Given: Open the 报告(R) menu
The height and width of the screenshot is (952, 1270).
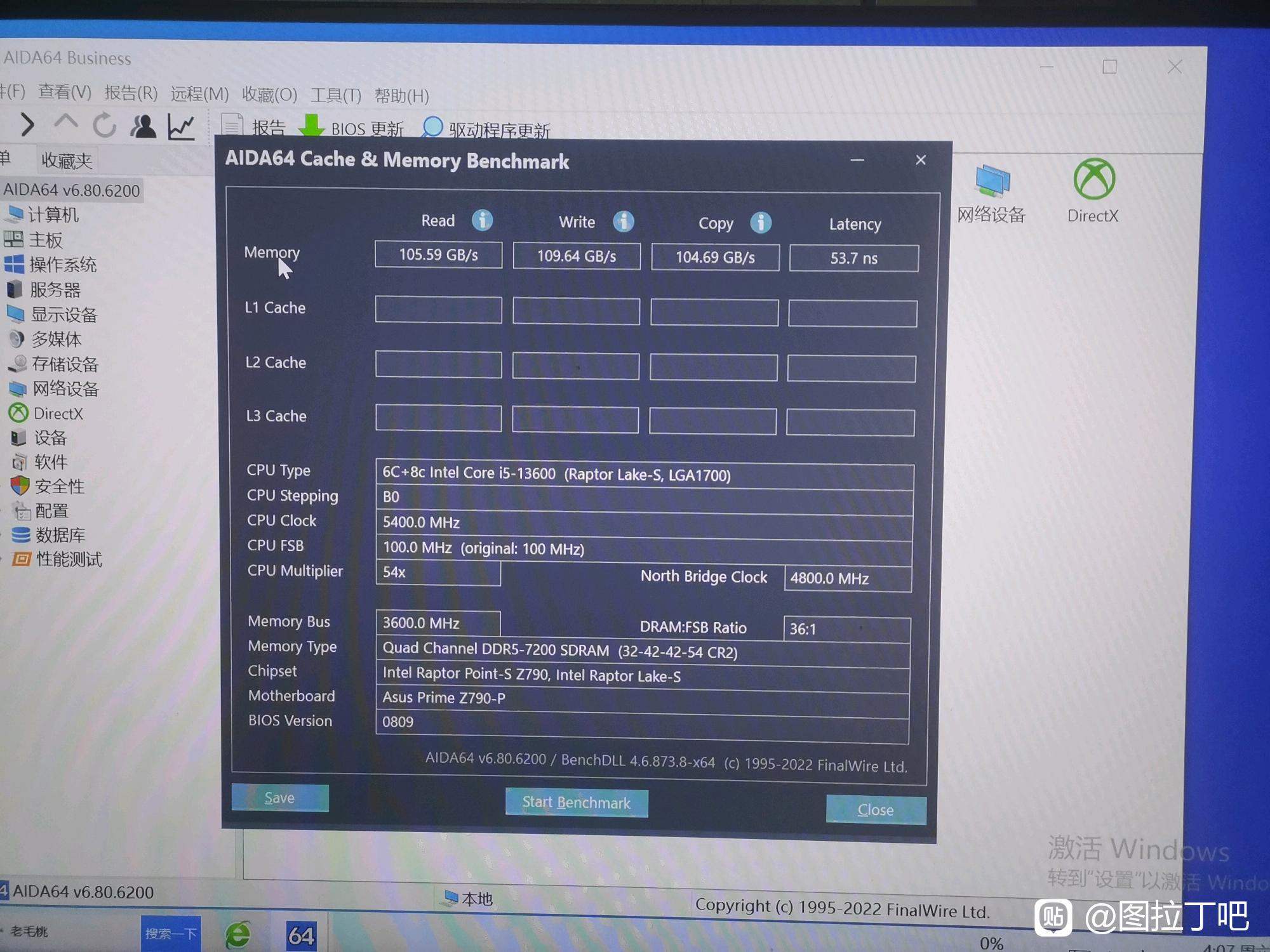Looking at the screenshot, I should (x=131, y=93).
